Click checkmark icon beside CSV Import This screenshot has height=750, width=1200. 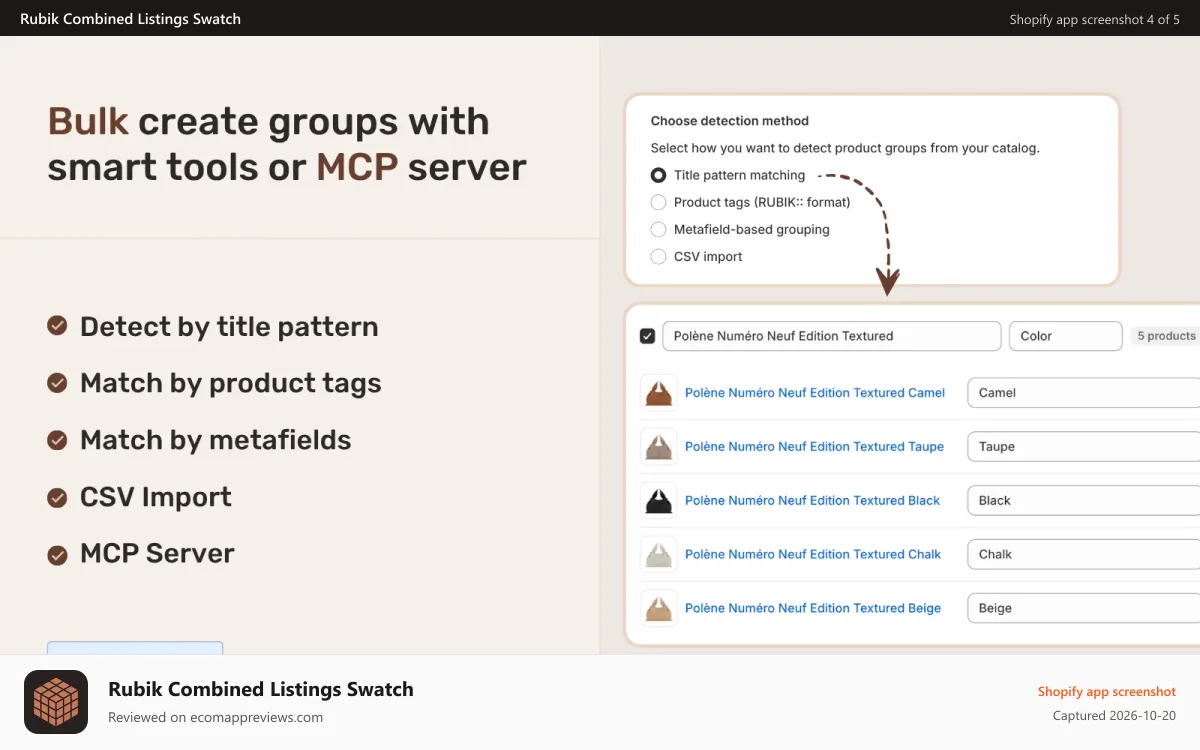58,496
